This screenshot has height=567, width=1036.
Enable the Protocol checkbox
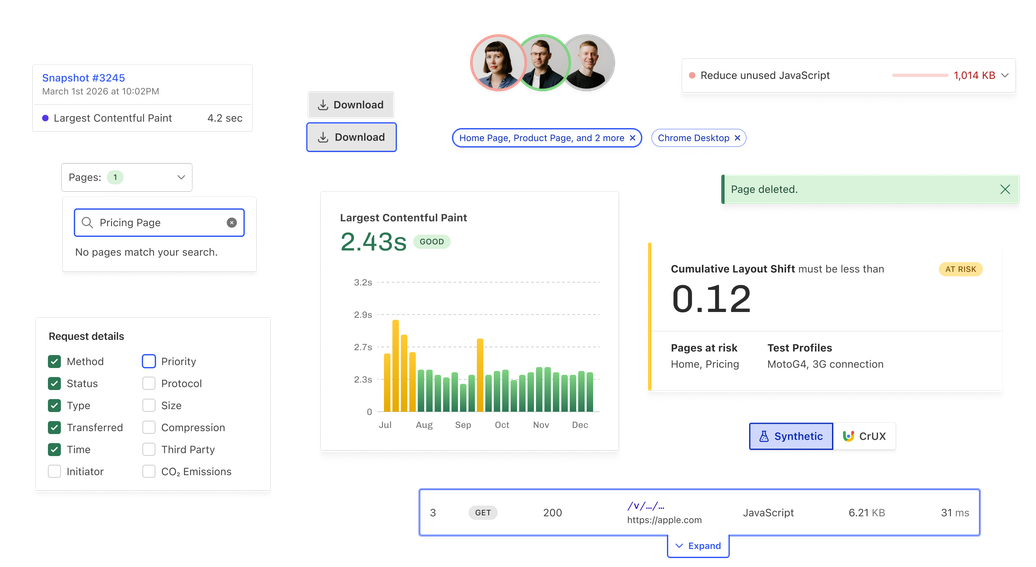coord(149,383)
